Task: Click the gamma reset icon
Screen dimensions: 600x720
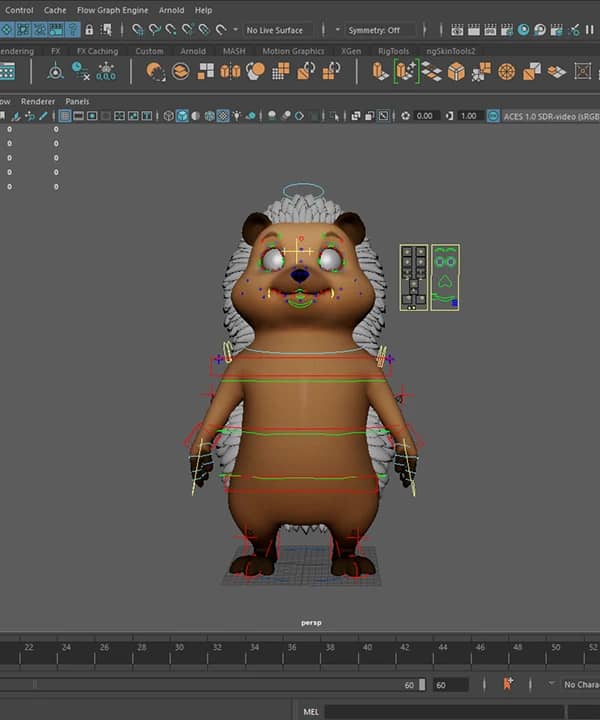Action: point(449,116)
